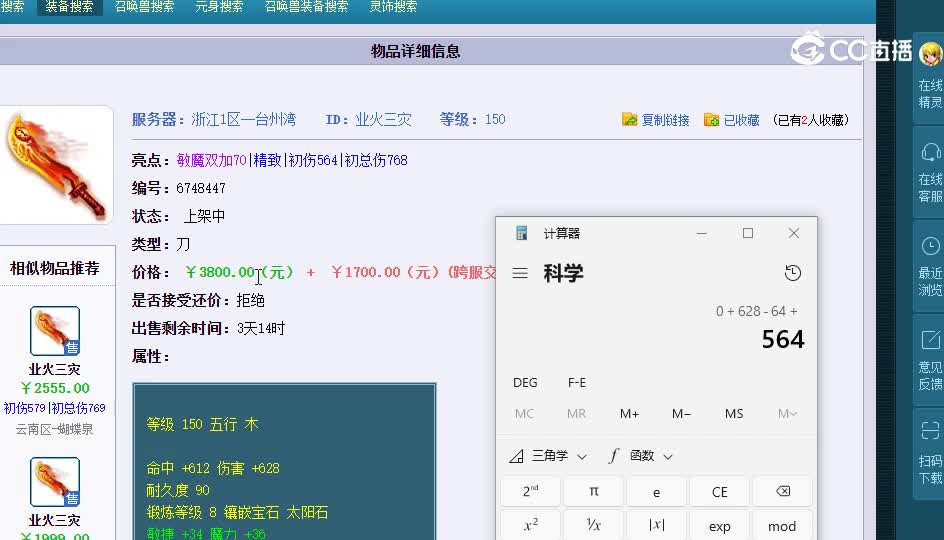Open similar item priced ¥2555.00
This screenshot has width=944, height=540.
pos(54,331)
